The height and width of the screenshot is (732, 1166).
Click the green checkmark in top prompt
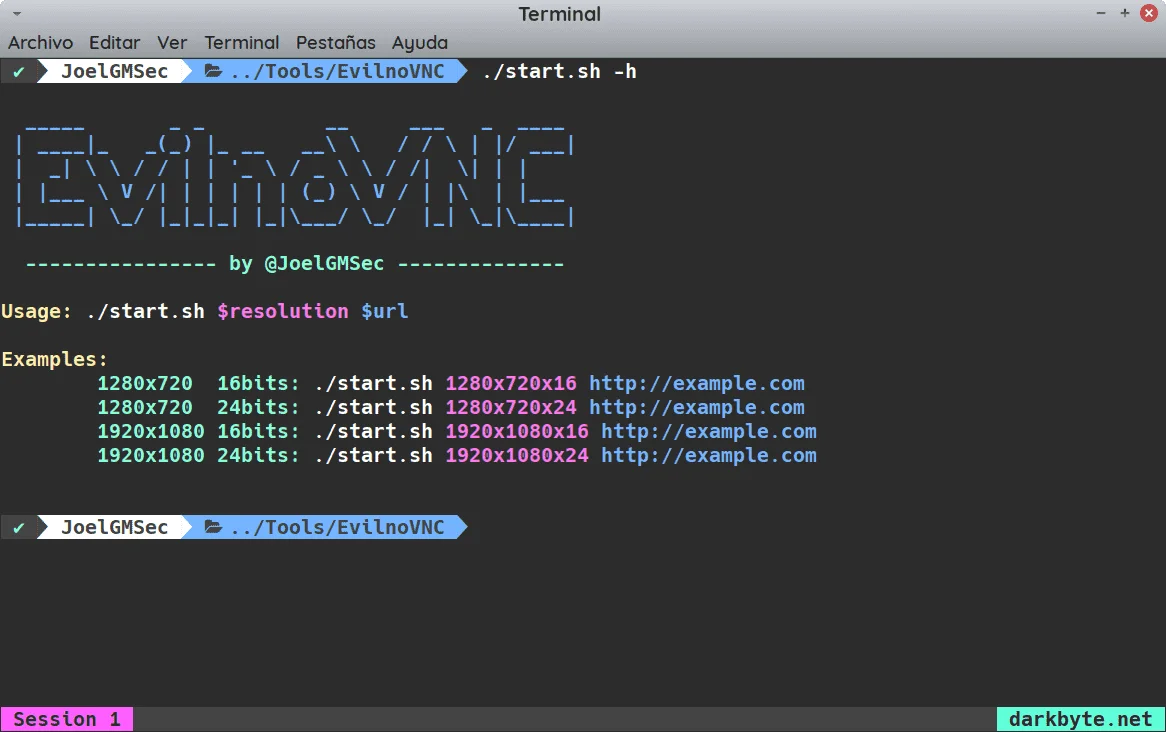[19, 72]
